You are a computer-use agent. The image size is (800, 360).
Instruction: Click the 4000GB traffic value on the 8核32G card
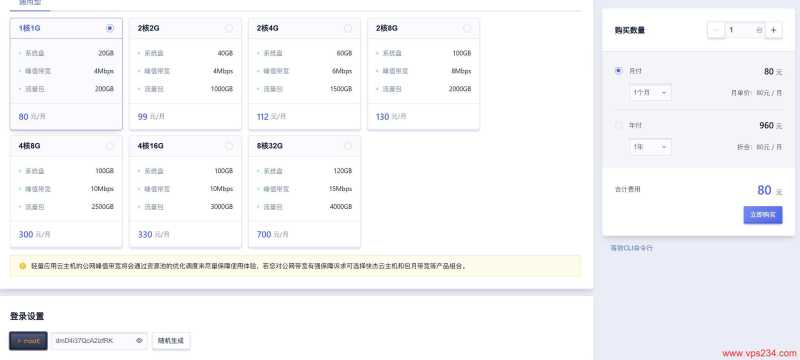341,207
